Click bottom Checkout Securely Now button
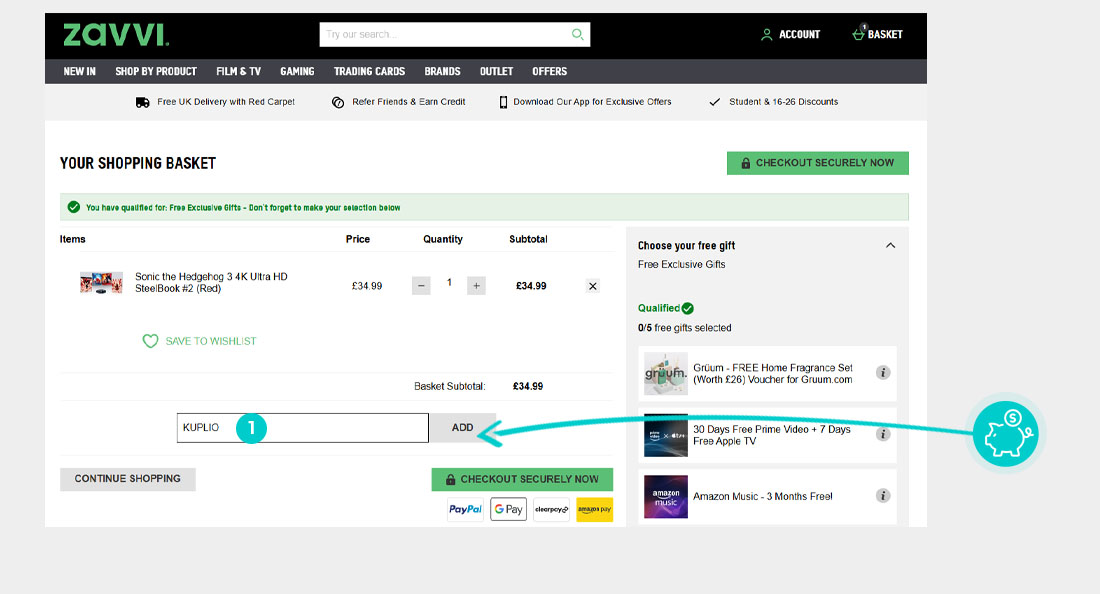This screenshot has width=1100, height=594. point(522,479)
